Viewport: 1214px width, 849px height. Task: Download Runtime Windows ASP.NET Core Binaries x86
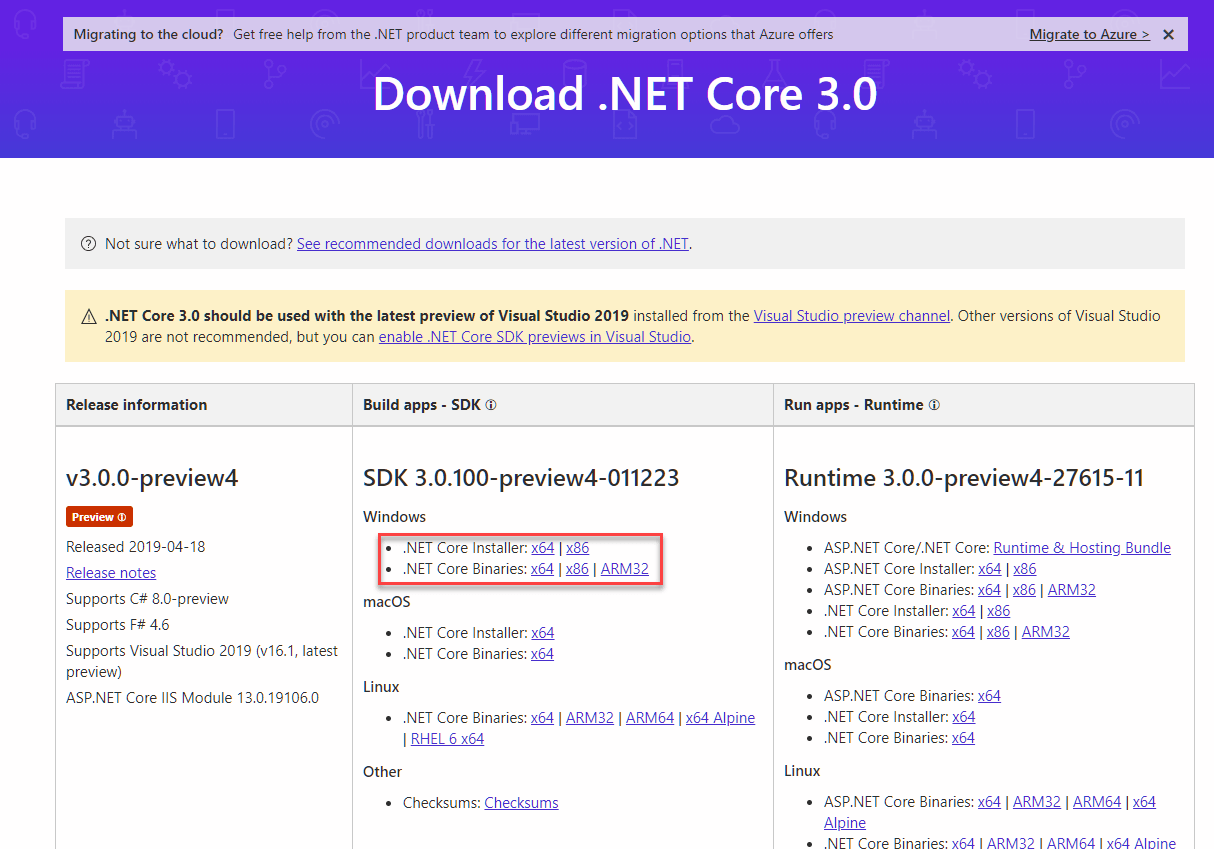tap(1024, 590)
